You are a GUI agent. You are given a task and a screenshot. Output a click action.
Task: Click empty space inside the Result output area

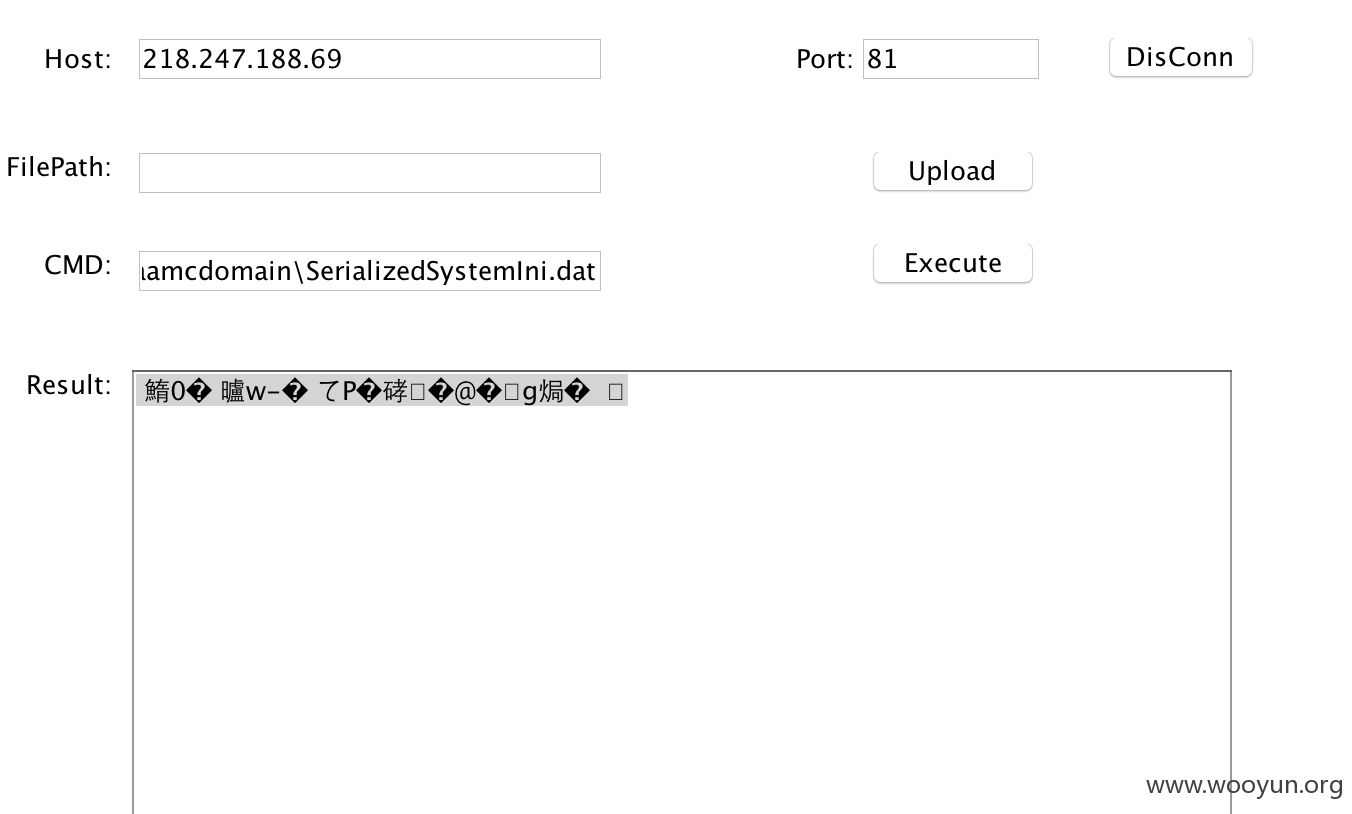(680, 600)
